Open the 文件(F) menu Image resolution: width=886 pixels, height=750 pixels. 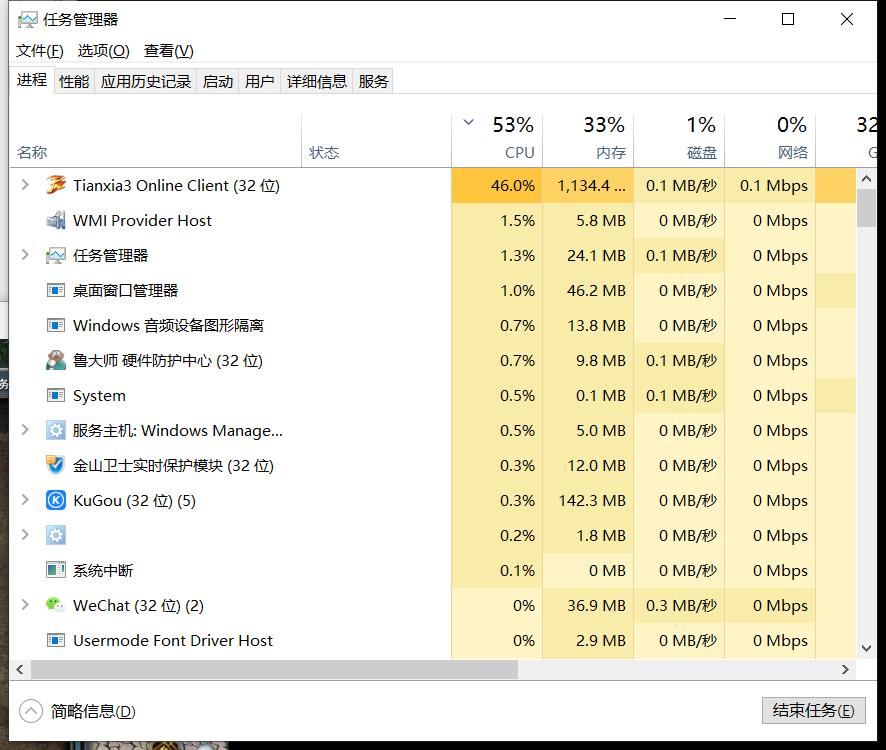[x=39, y=51]
